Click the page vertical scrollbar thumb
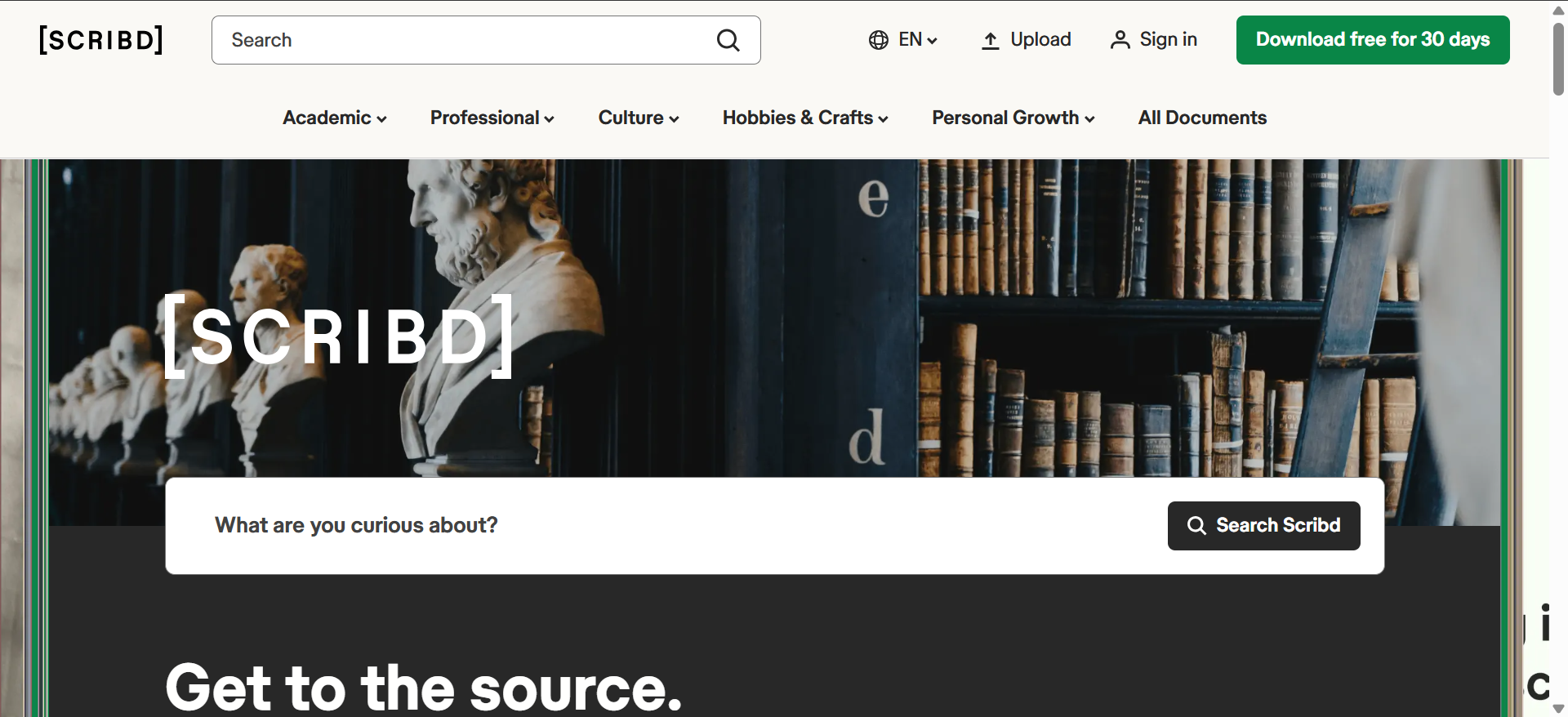Image resolution: width=1568 pixels, height=717 pixels. coord(1558,59)
